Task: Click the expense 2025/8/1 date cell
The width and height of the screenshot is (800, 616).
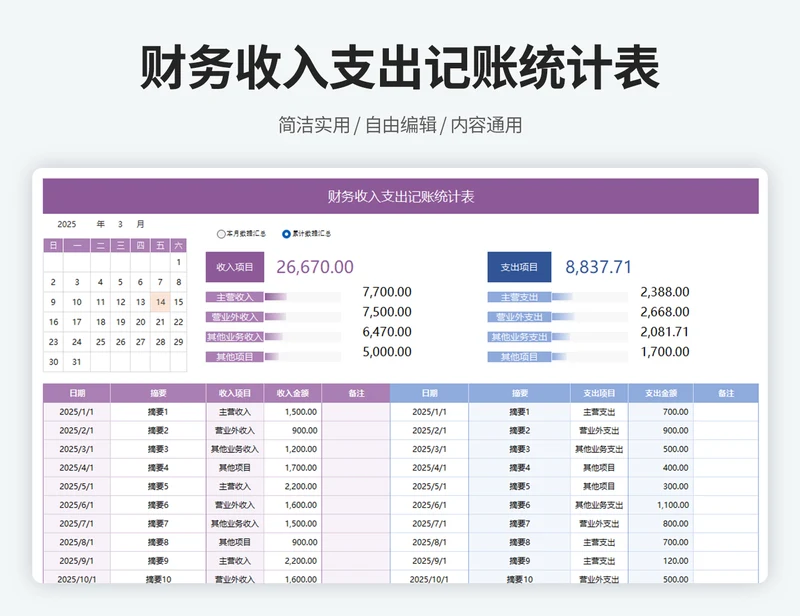Action: (x=430, y=542)
